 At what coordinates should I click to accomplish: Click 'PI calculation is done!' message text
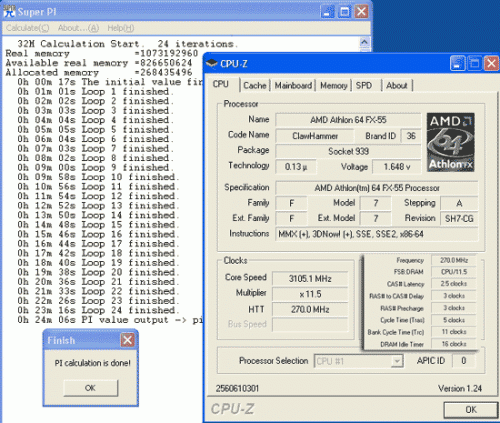click(x=93, y=363)
